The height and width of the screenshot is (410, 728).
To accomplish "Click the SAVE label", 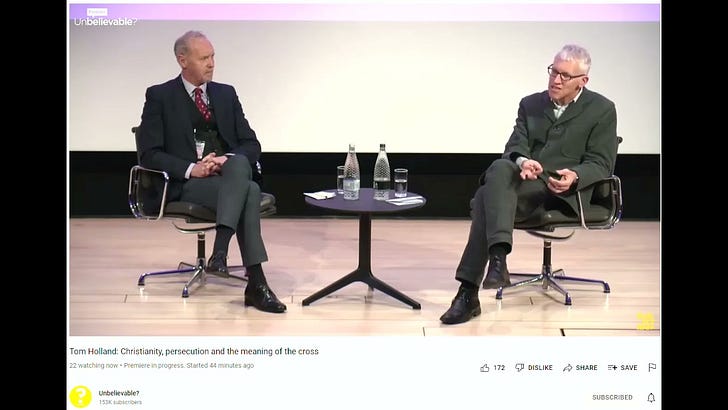I will click(629, 368).
